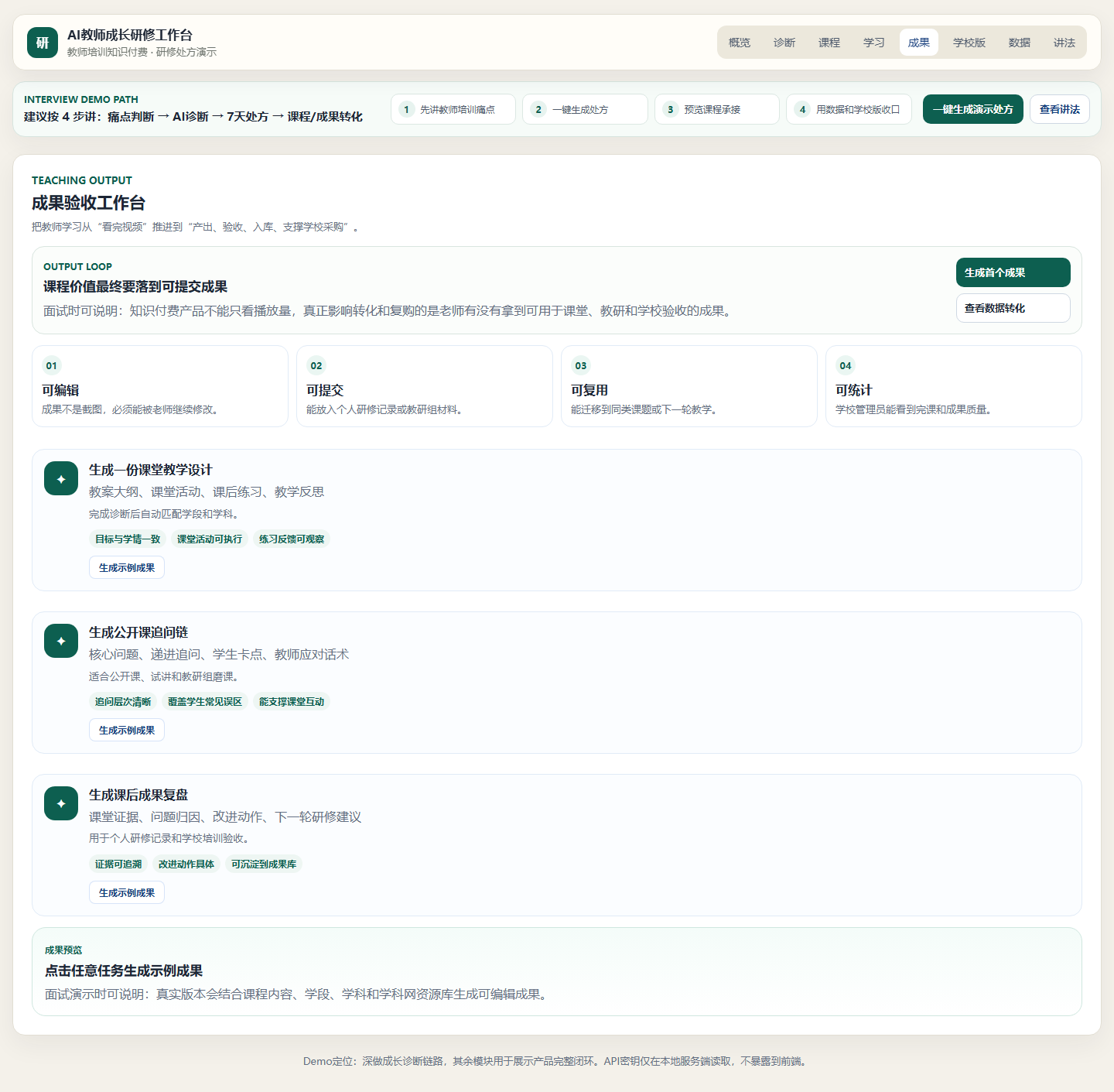The width and height of the screenshot is (1114, 1092).
Task: Click the 生成一份课堂教学设计 title
Action: pyautogui.click(x=151, y=470)
